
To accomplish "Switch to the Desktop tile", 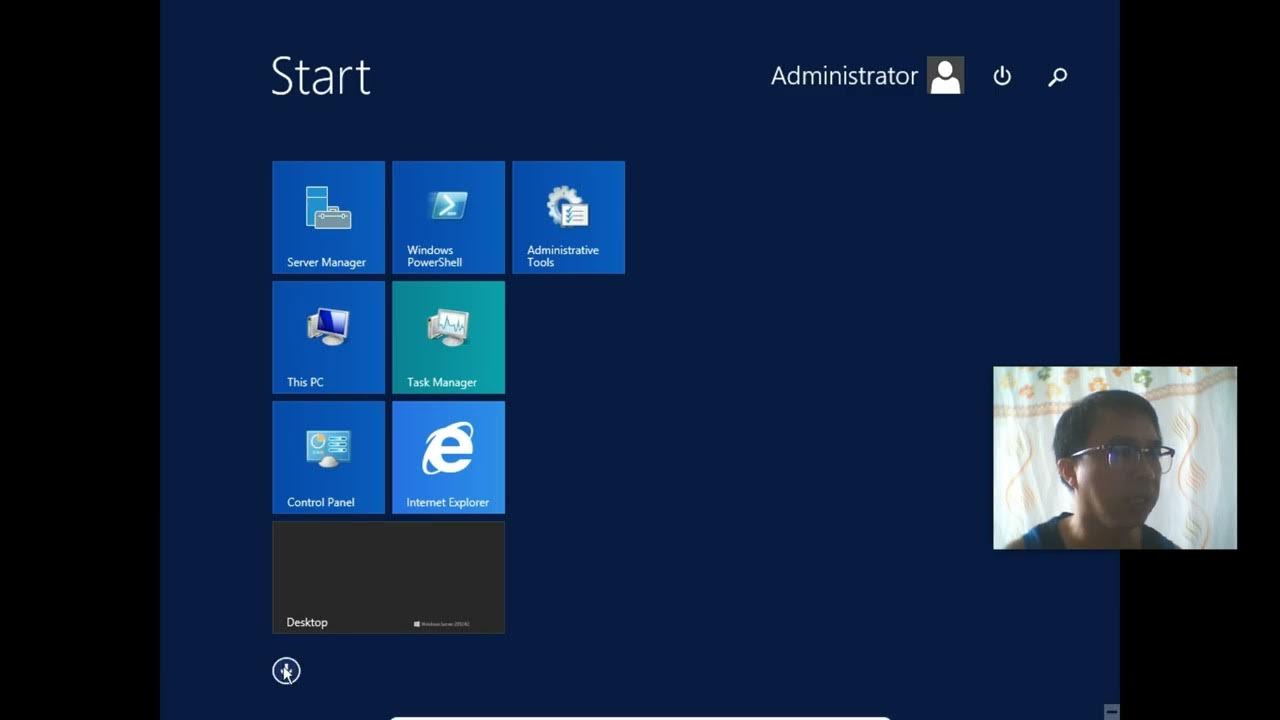I will [x=388, y=577].
